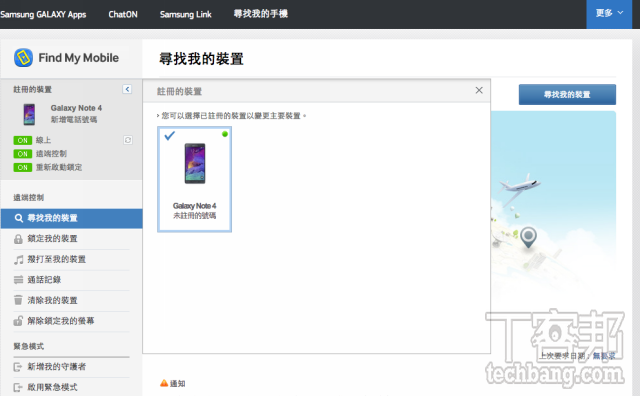Screen dimensions: 640x396
Task: Click the blue 尋找我的裝置 button
Action: (567, 95)
